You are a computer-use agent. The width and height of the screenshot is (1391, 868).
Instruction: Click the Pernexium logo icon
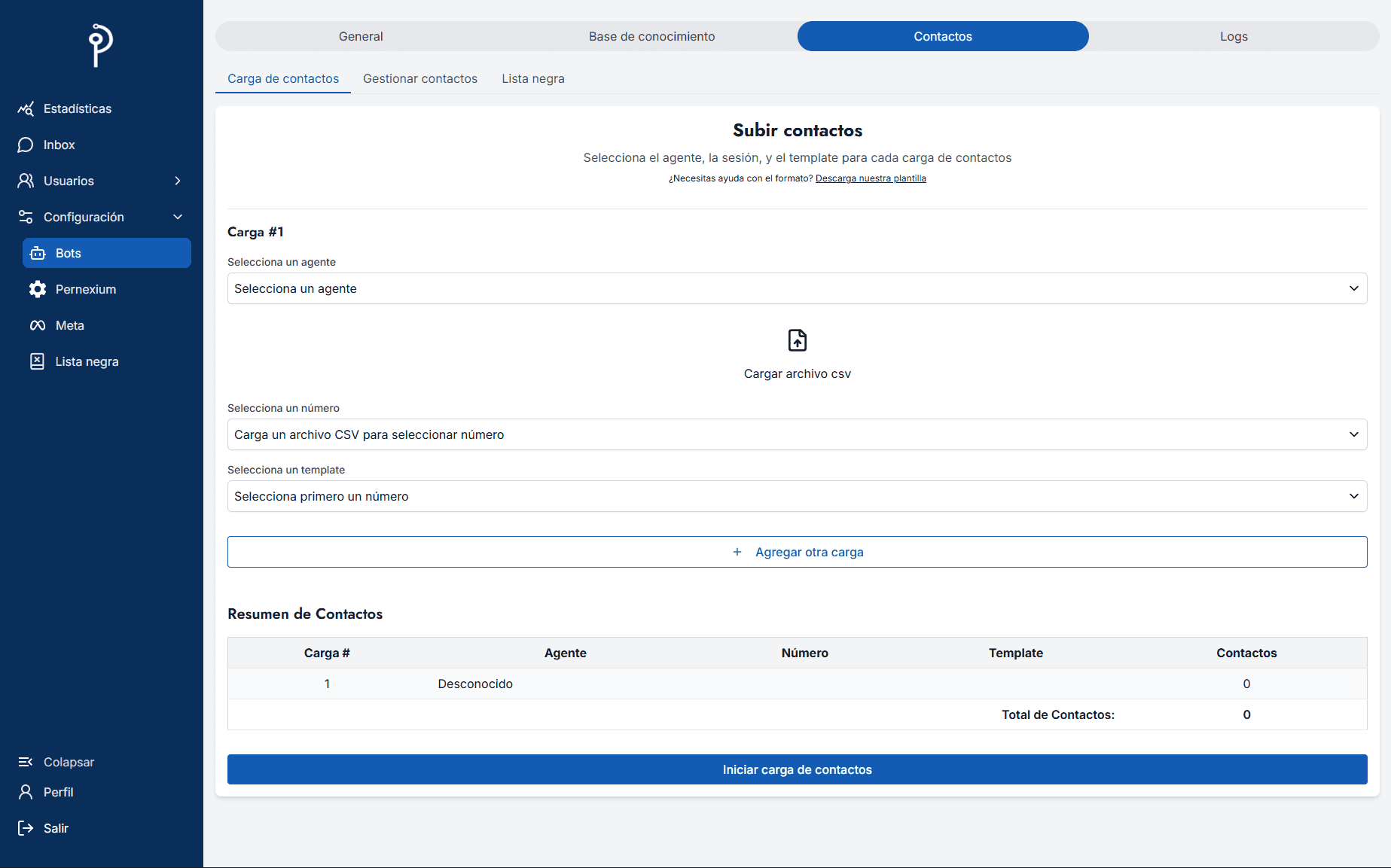tap(101, 44)
